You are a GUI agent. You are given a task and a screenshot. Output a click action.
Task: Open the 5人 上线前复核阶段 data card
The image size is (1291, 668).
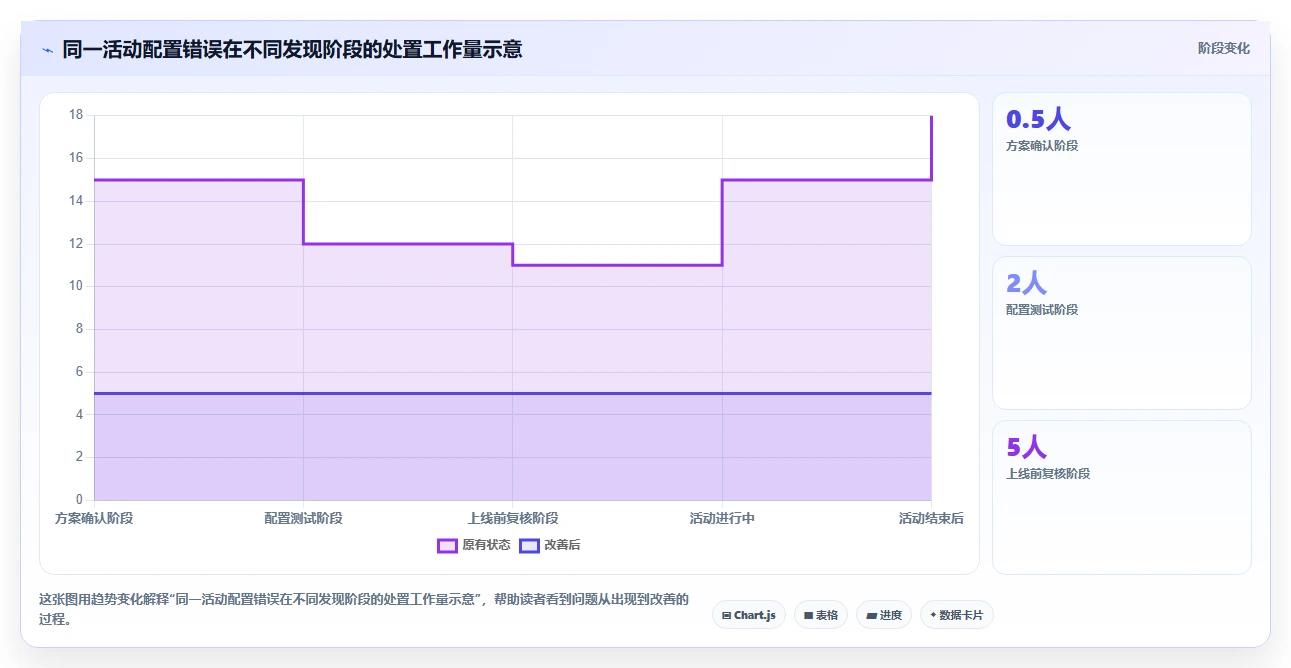pos(1121,497)
